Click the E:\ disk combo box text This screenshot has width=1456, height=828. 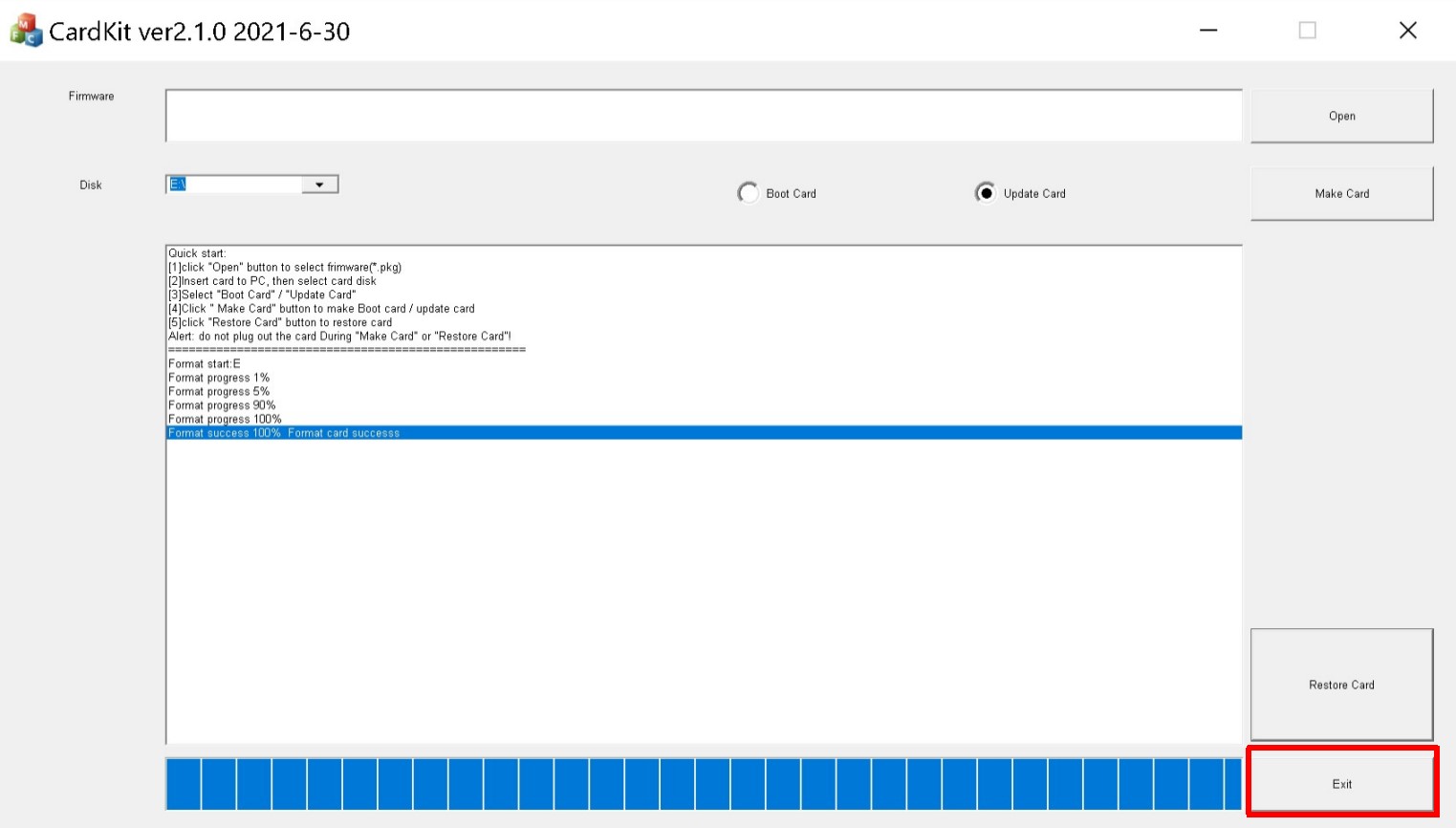[x=234, y=185]
